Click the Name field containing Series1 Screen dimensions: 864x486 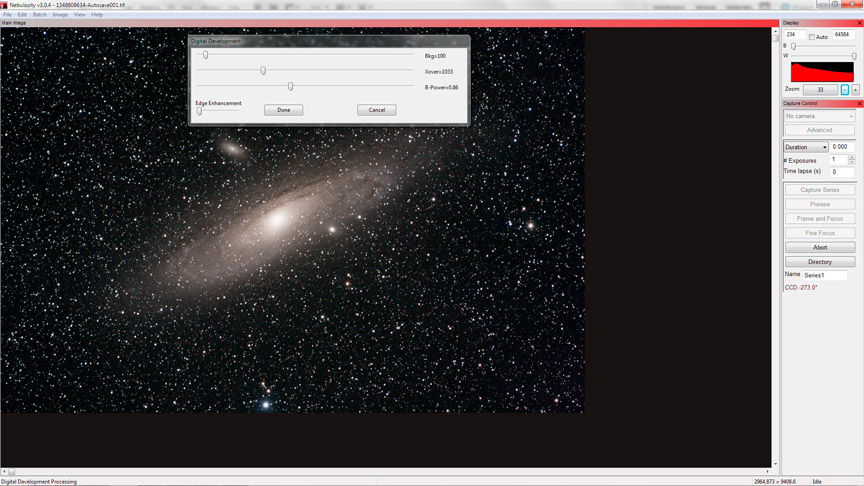pos(825,275)
